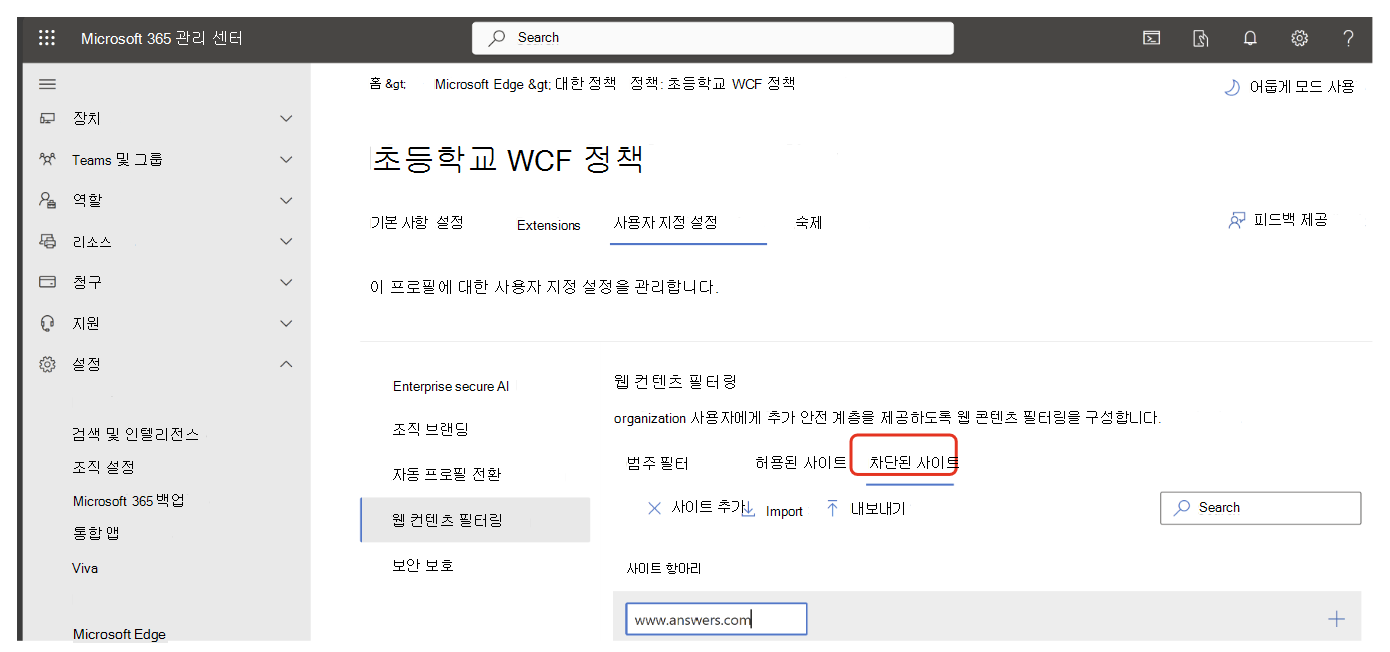Select 웹 컨텐츠 필터링 in settings list
1390x652 pixels.
point(446,520)
